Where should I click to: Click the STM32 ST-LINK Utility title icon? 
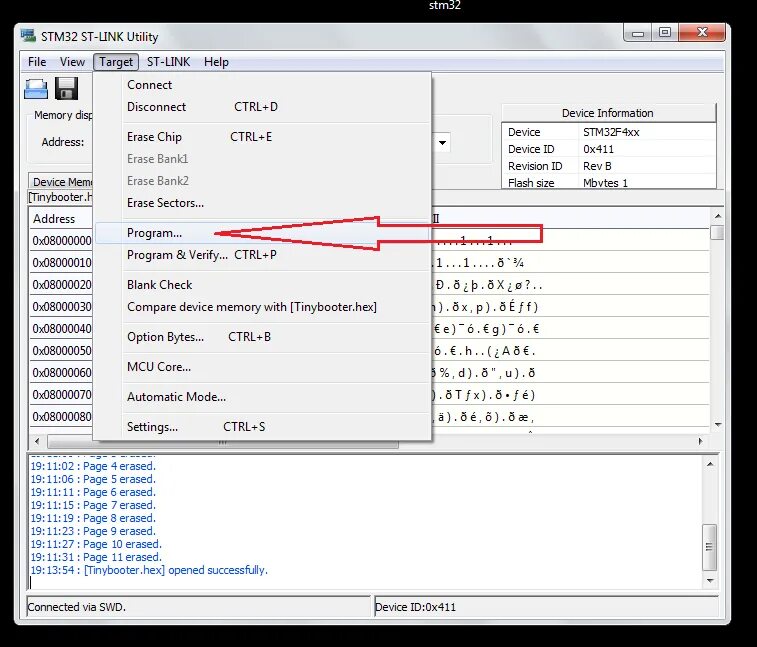click(x=28, y=36)
